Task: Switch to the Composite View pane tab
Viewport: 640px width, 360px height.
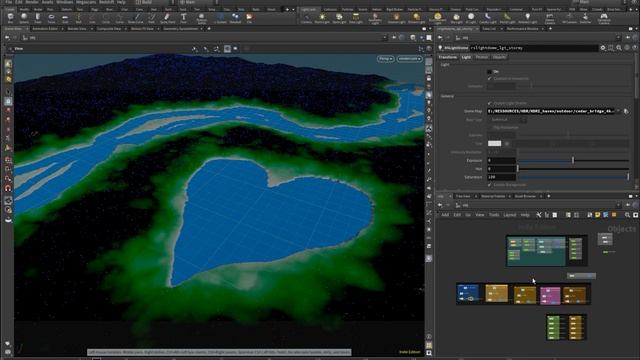Action: coord(109,29)
